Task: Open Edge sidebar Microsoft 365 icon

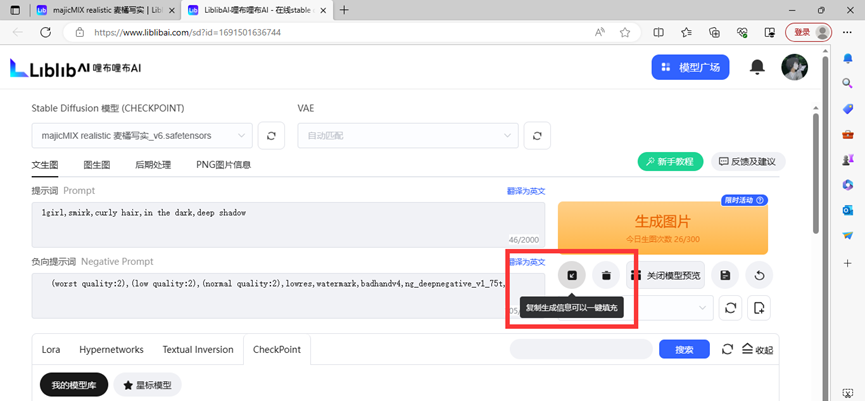Action: point(847,185)
